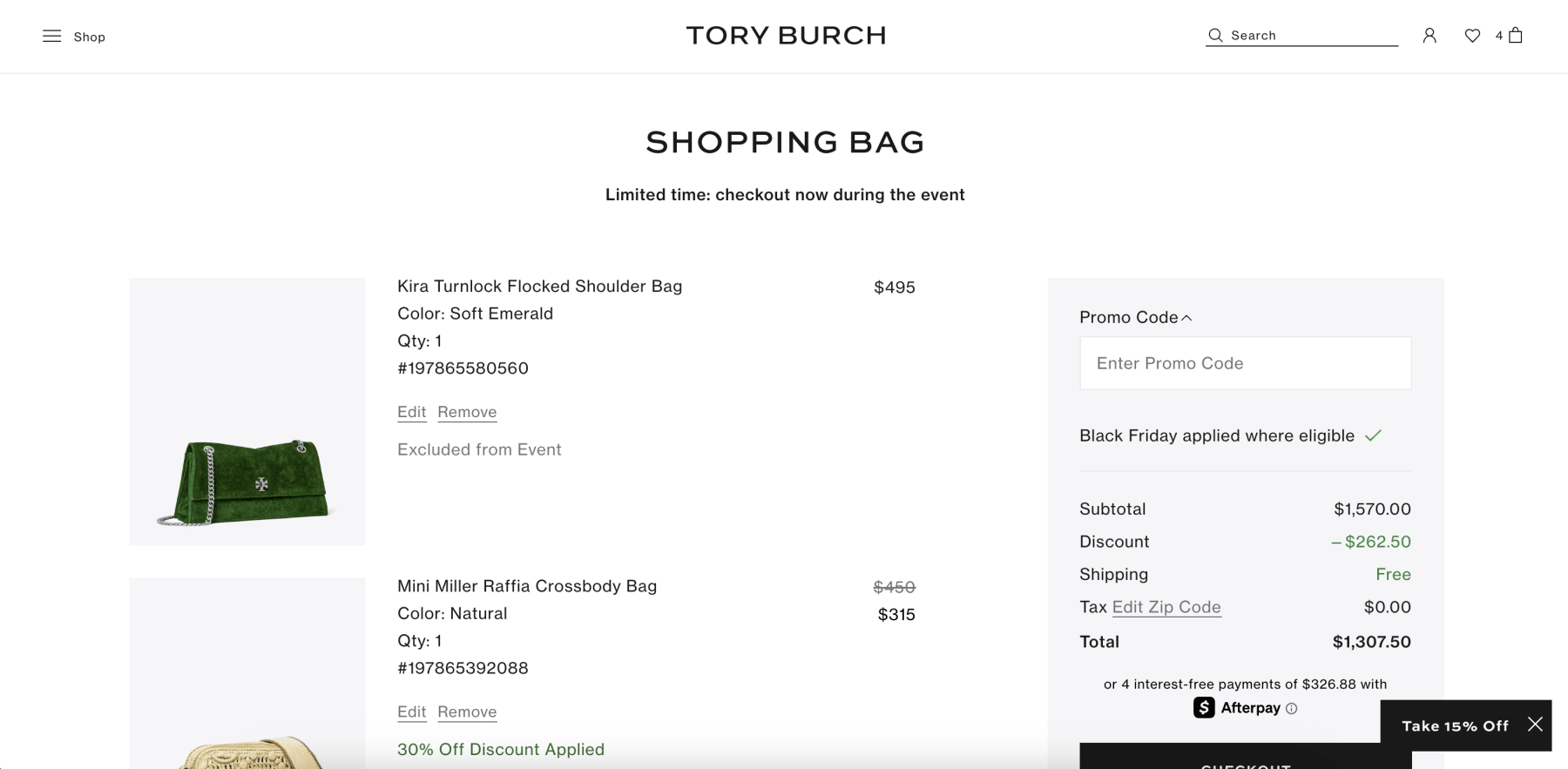Click the green eligibility checkmark icon
This screenshot has width=1568, height=769.
(1375, 435)
